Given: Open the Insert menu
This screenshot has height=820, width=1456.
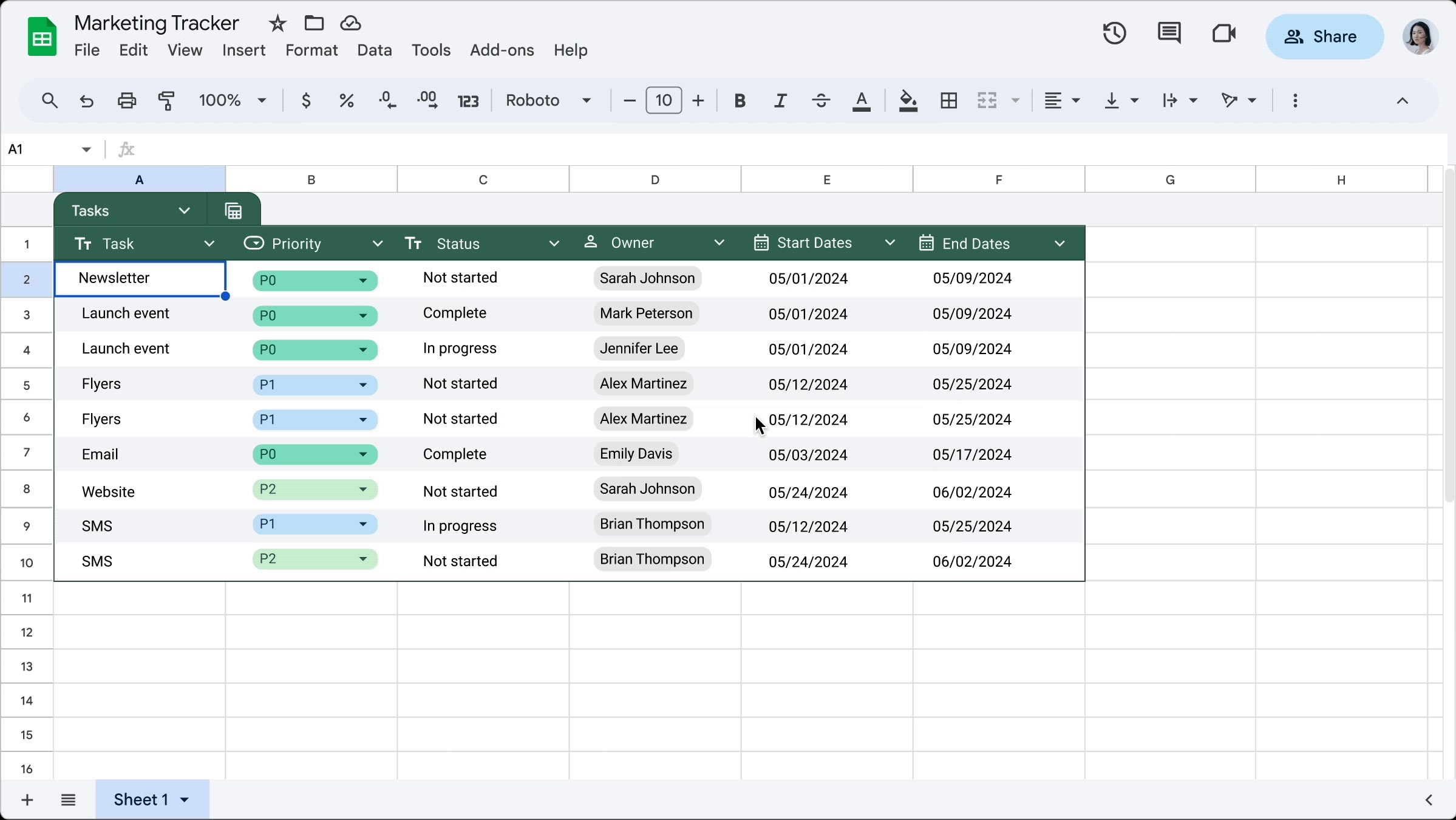Looking at the screenshot, I should 243,50.
